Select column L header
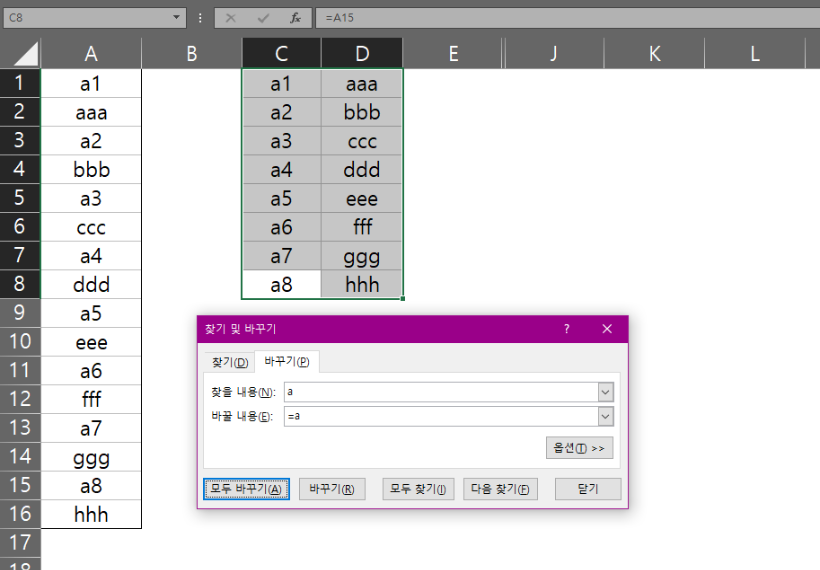 coord(755,53)
